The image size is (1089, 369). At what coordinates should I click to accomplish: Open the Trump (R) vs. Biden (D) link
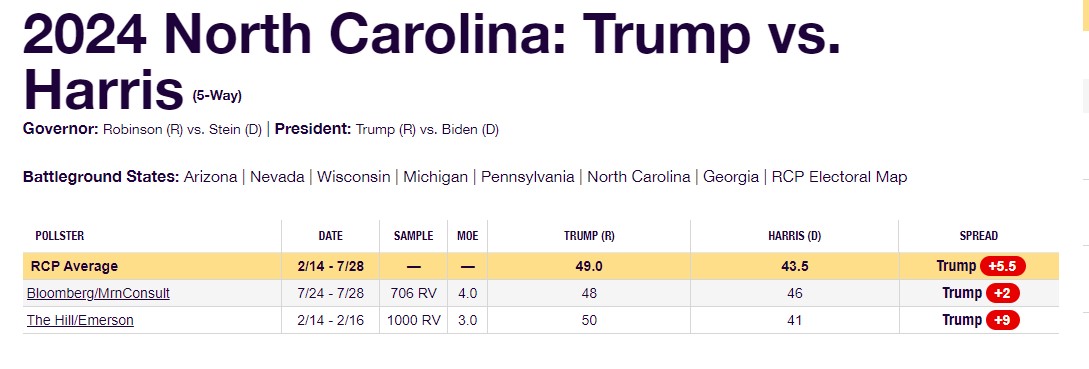(x=427, y=129)
